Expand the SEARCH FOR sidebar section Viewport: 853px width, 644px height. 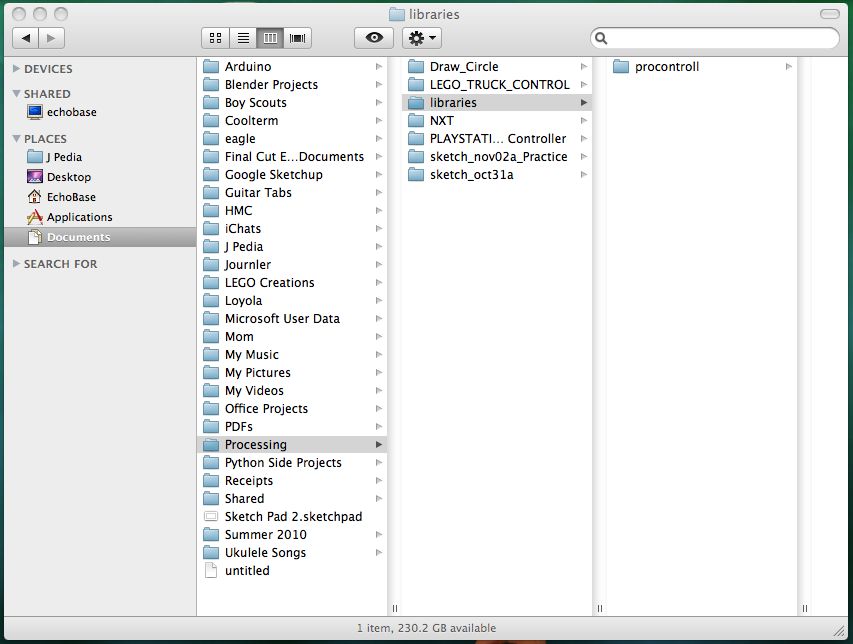16,264
